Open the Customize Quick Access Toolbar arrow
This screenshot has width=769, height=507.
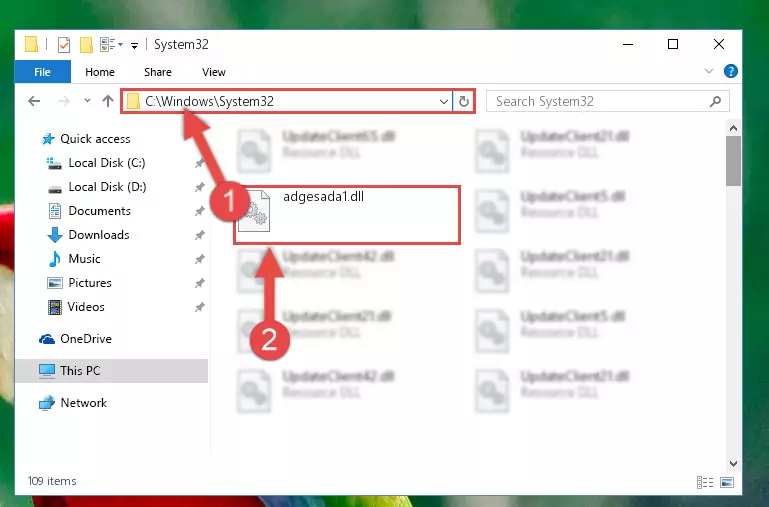tap(134, 46)
